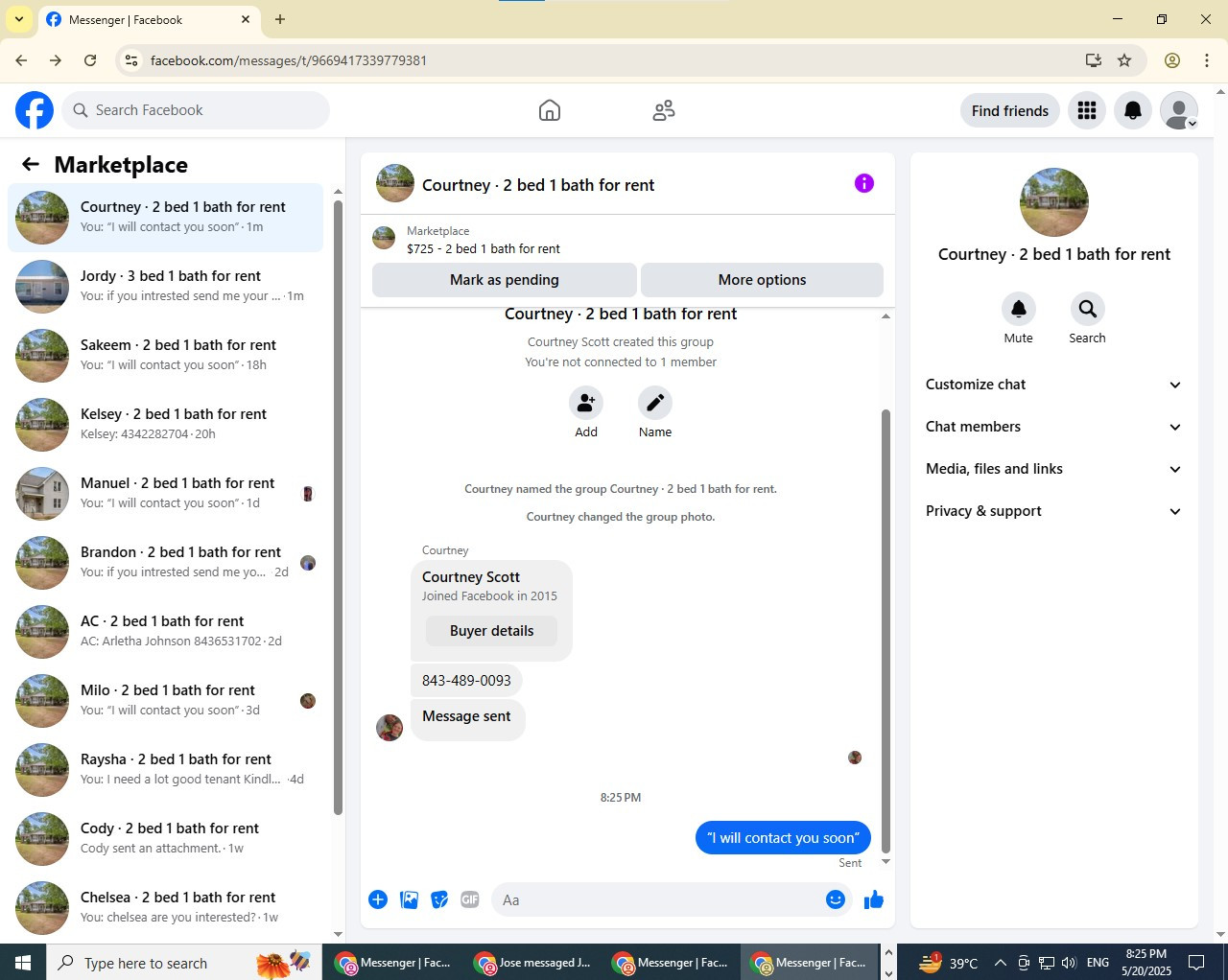Go to the Home feed icon
This screenshot has height=980, width=1228.
tap(550, 110)
